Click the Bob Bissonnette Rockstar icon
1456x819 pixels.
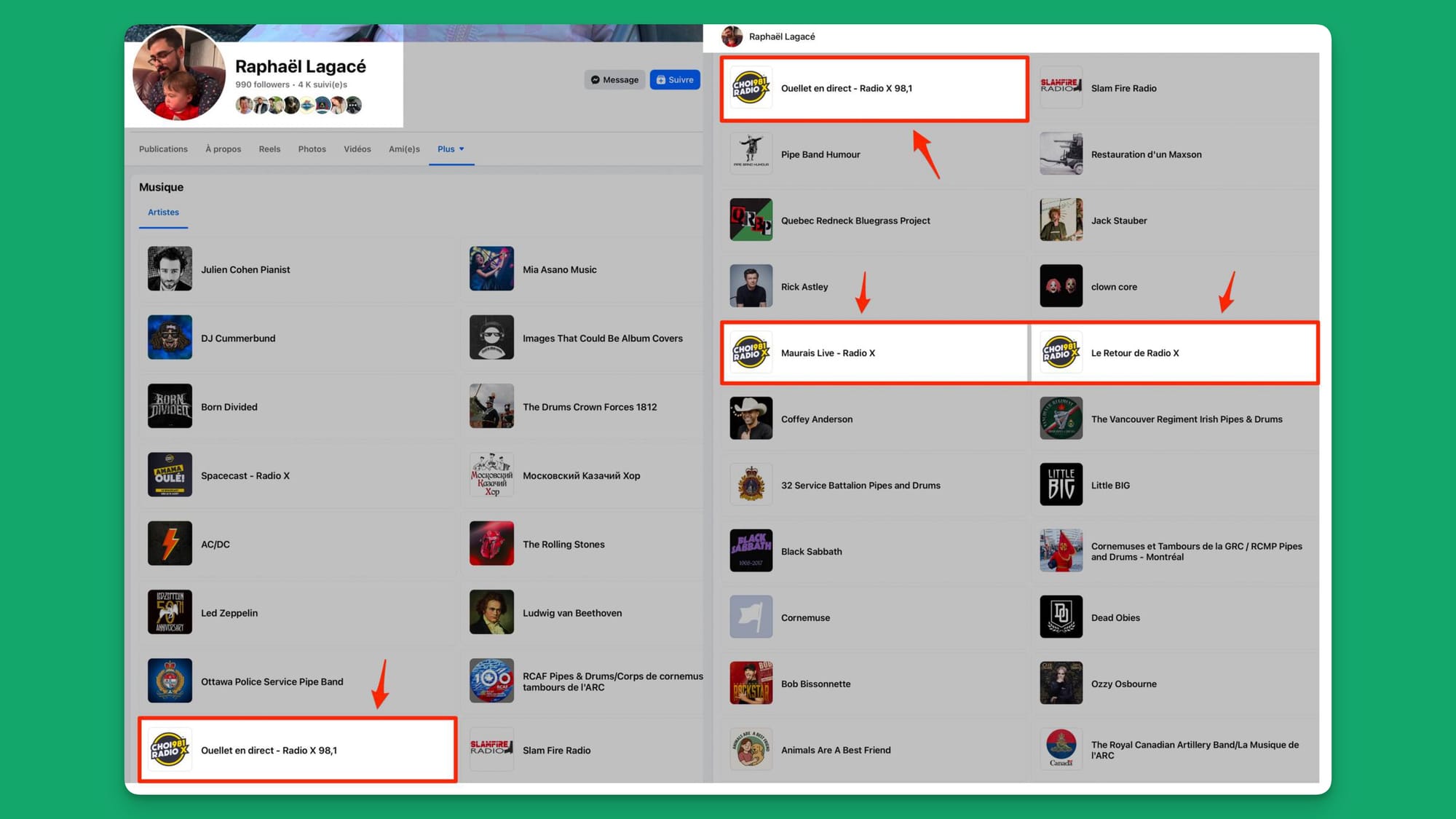(751, 683)
